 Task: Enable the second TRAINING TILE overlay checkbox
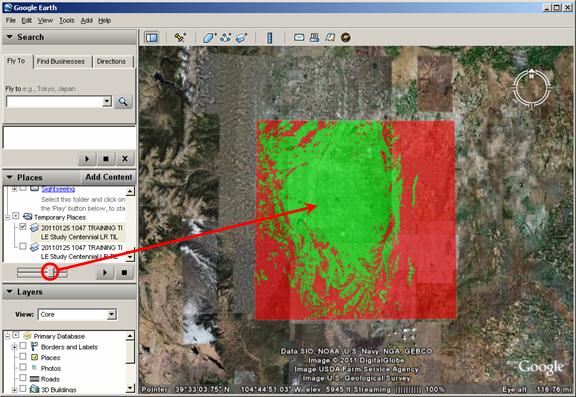[23, 246]
